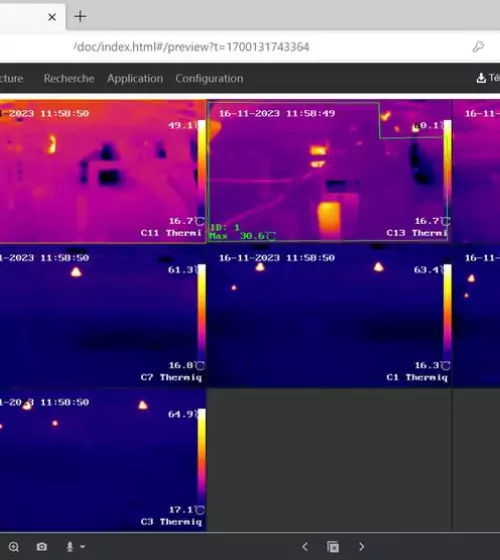Click the stop all live view icon
The image size is (500, 560).
(333, 547)
